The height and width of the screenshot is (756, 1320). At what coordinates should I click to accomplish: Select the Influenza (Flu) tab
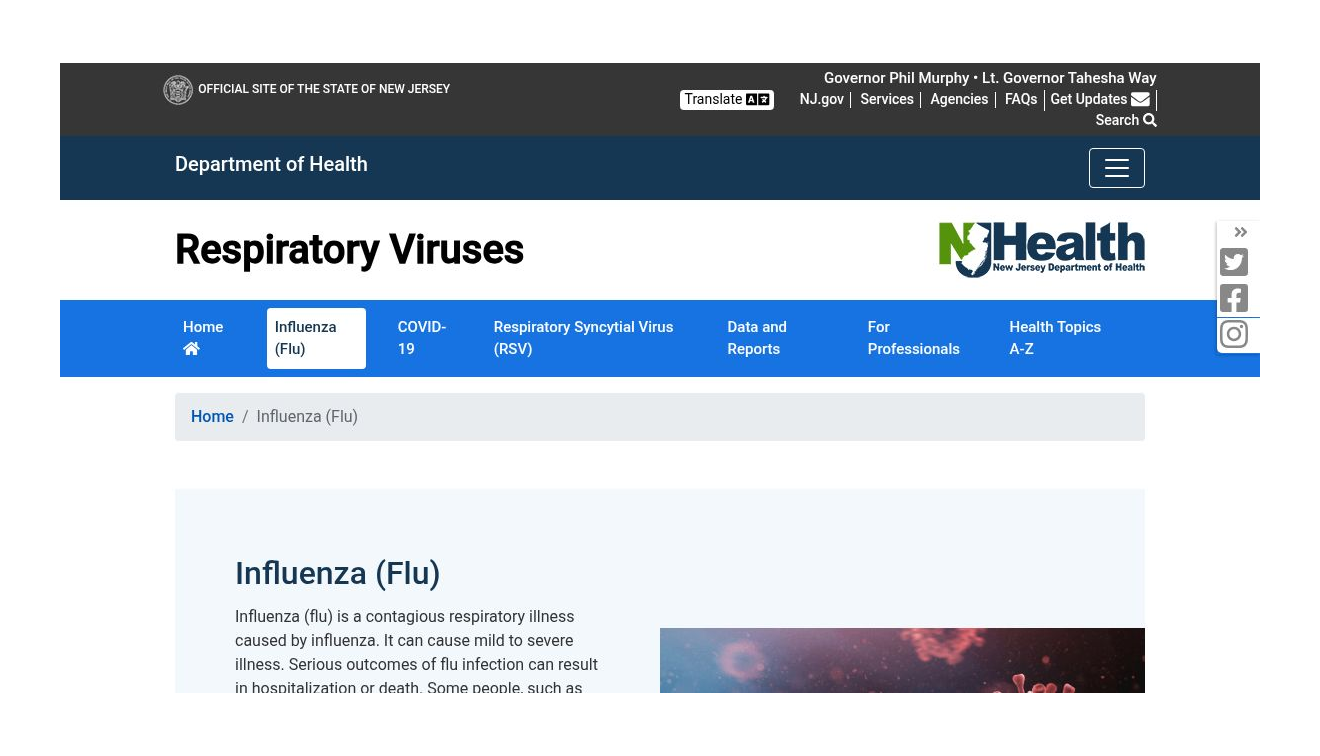(x=315, y=338)
